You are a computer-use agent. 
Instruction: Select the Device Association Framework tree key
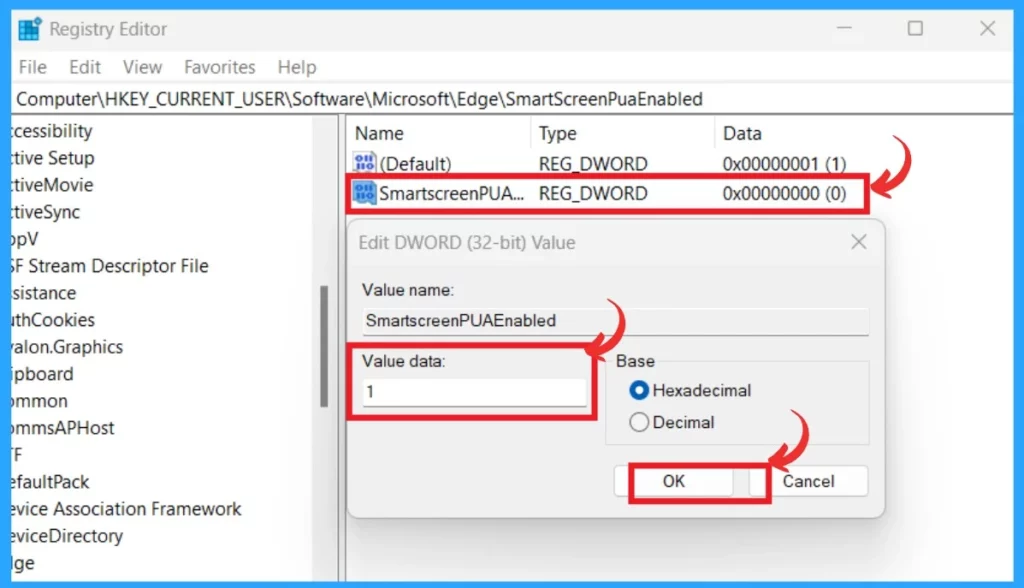tap(126, 509)
